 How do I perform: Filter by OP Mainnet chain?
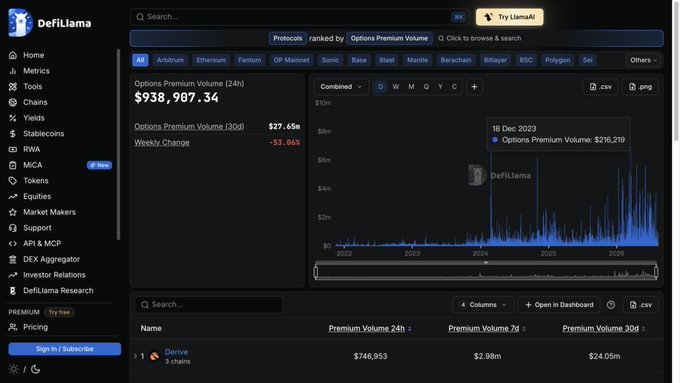[291, 60]
